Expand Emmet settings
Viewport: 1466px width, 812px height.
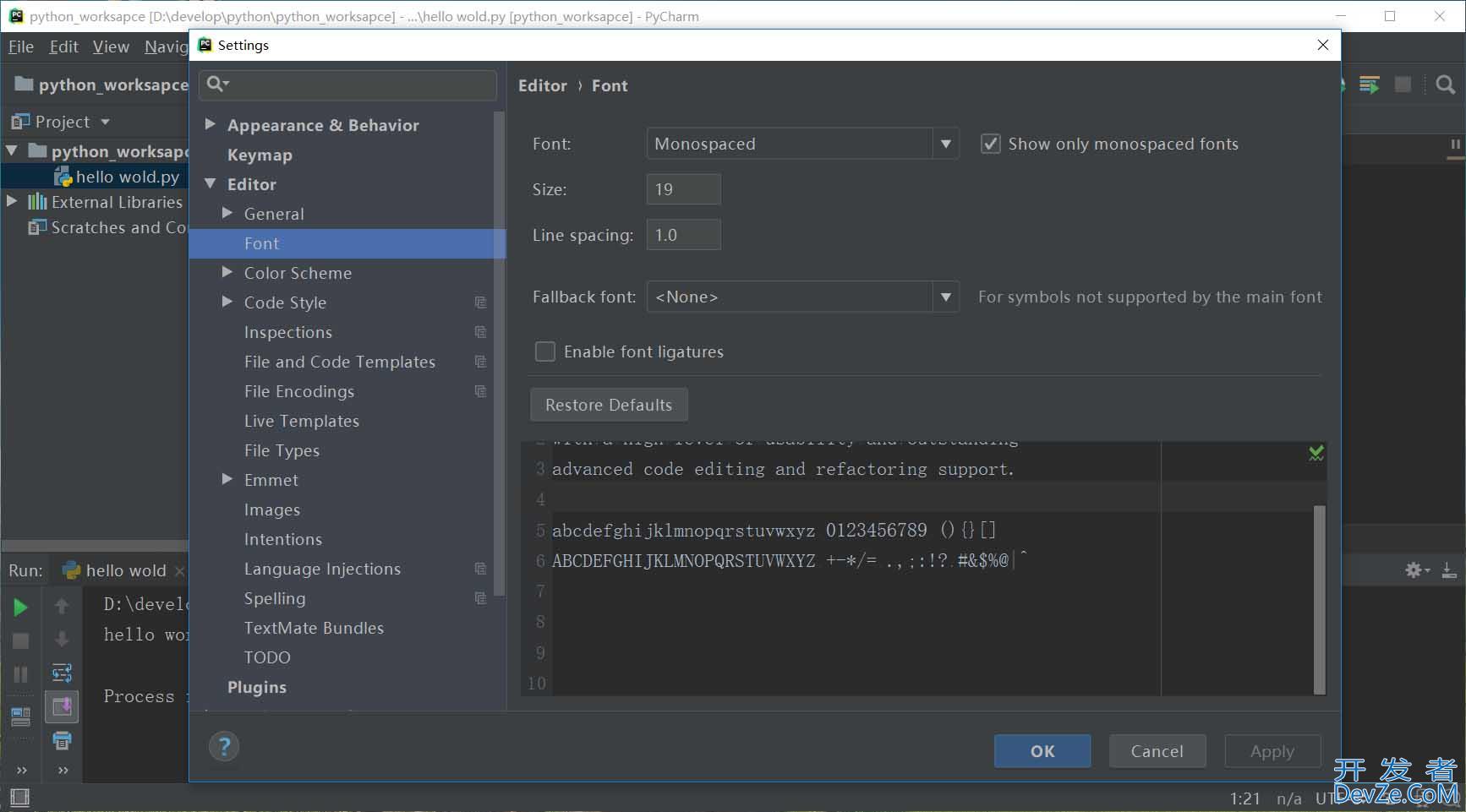[227, 479]
